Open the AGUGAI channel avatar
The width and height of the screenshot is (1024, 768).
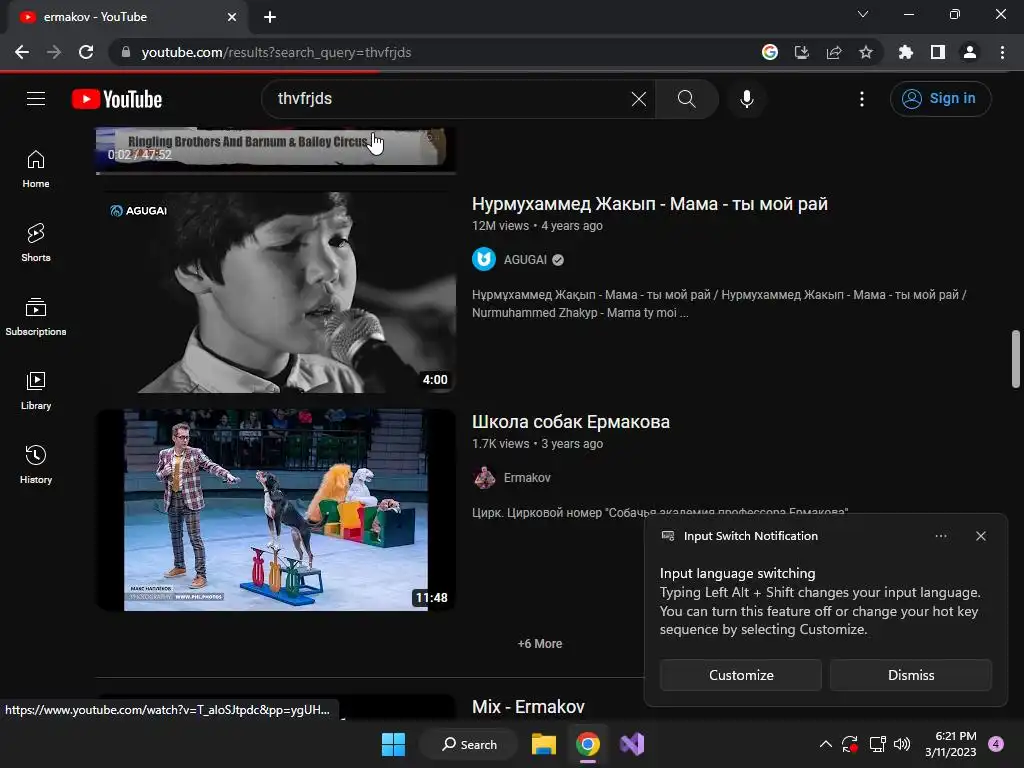pyautogui.click(x=484, y=259)
